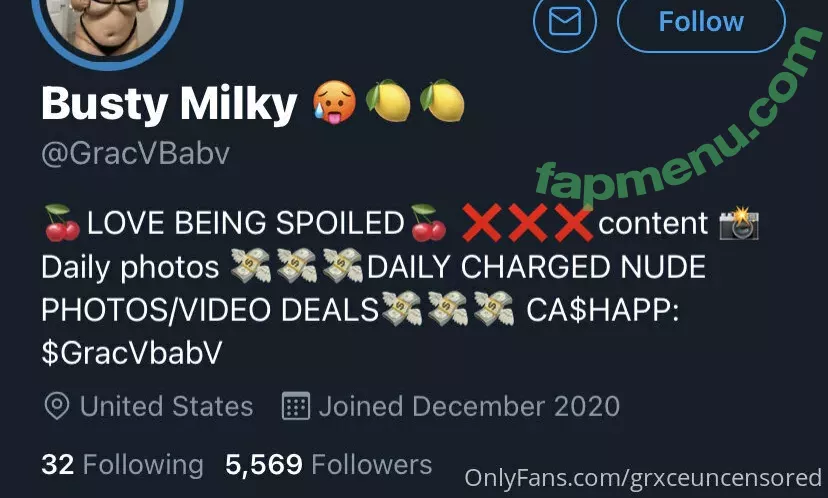Image resolution: width=828 pixels, height=498 pixels.
Task: Click the hot face emoji in name
Action: pos(334,102)
